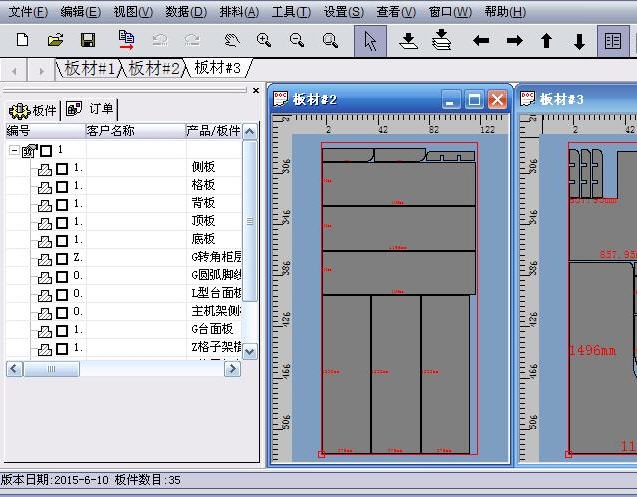Click the move left arrow icon
This screenshot has width=637, height=497.
pos(481,41)
